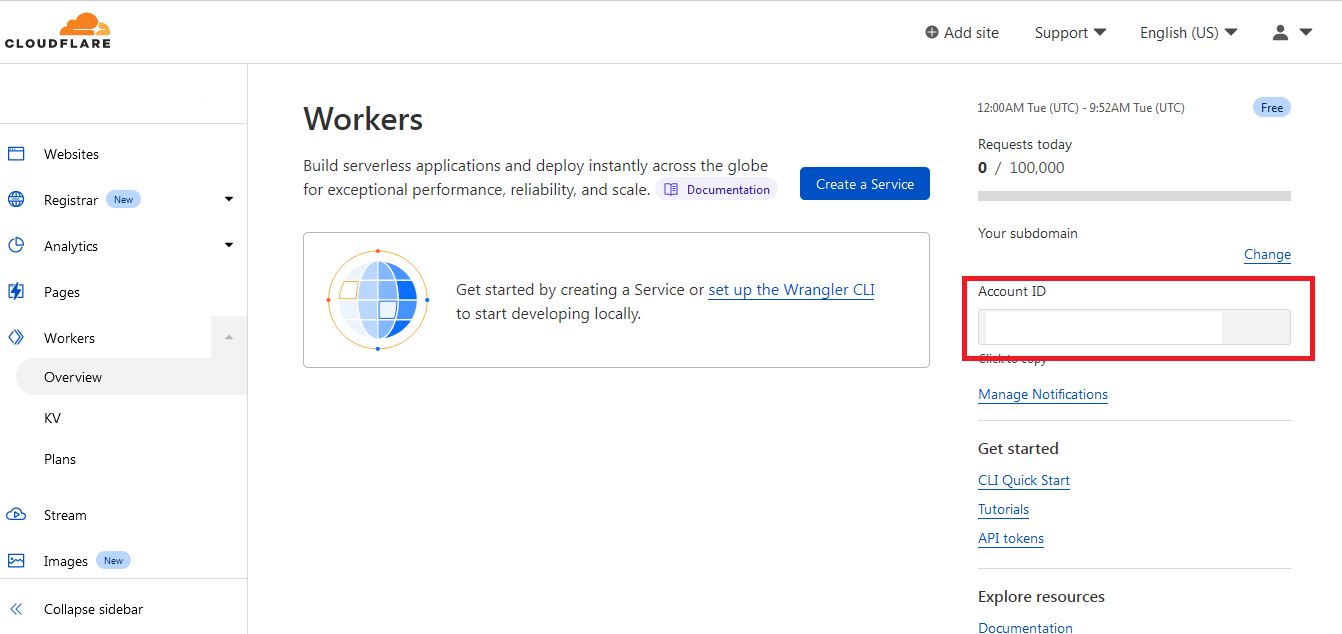Open the CLI Quick Start link
This screenshot has width=1342, height=634.
click(x=1024, y=480)
